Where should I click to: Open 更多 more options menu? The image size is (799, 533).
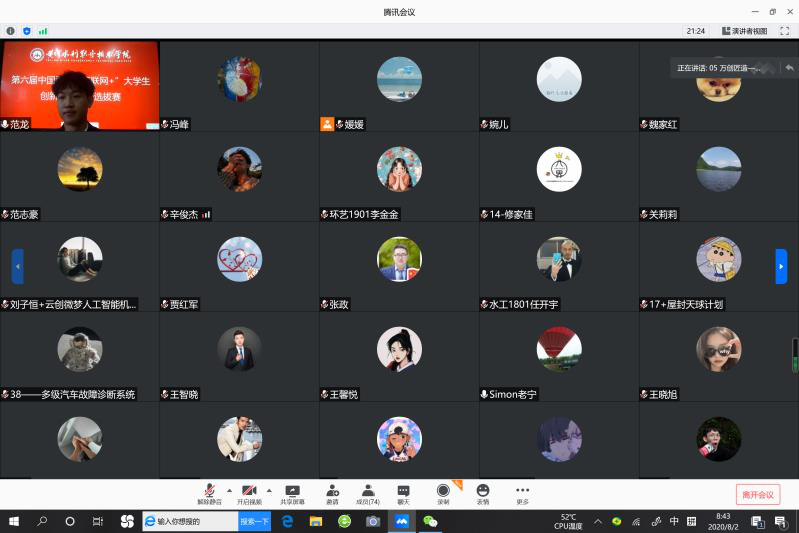click(x=522, y=493)
